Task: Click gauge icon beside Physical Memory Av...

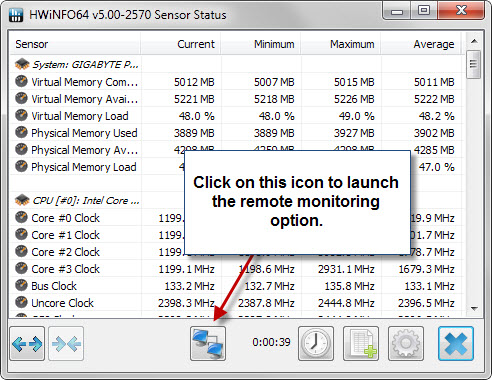Action: pyautogui.click(x=21, y=149)
